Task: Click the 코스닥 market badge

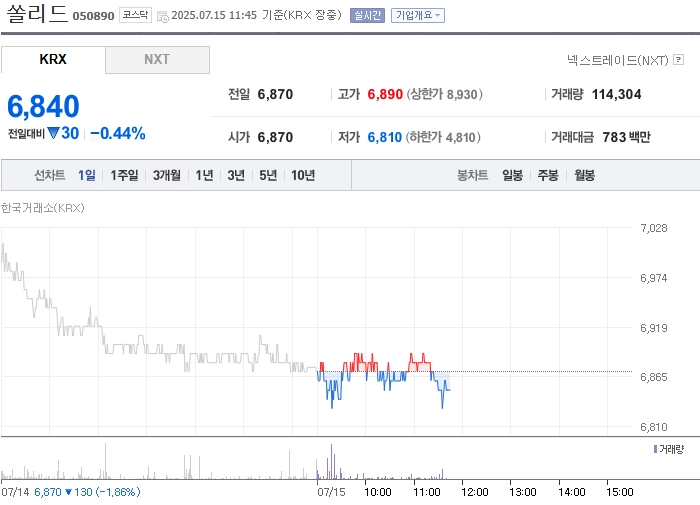Action: pyautogui.click(x=135, y=15)
